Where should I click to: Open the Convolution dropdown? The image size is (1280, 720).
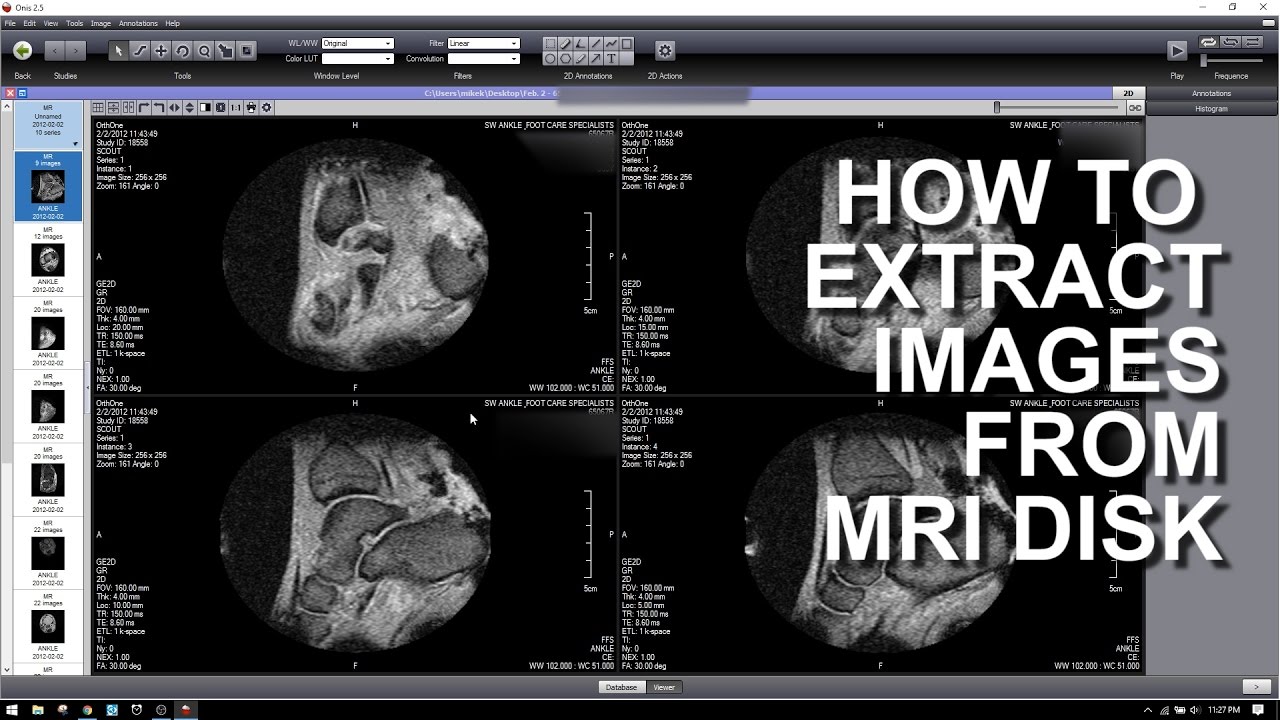(x=483, y=59)
